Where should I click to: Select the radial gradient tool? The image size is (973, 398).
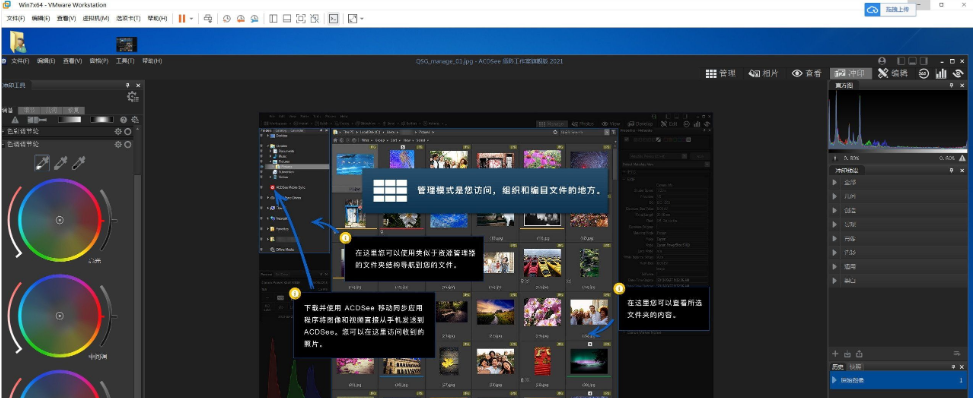click(x=101, y=119)
